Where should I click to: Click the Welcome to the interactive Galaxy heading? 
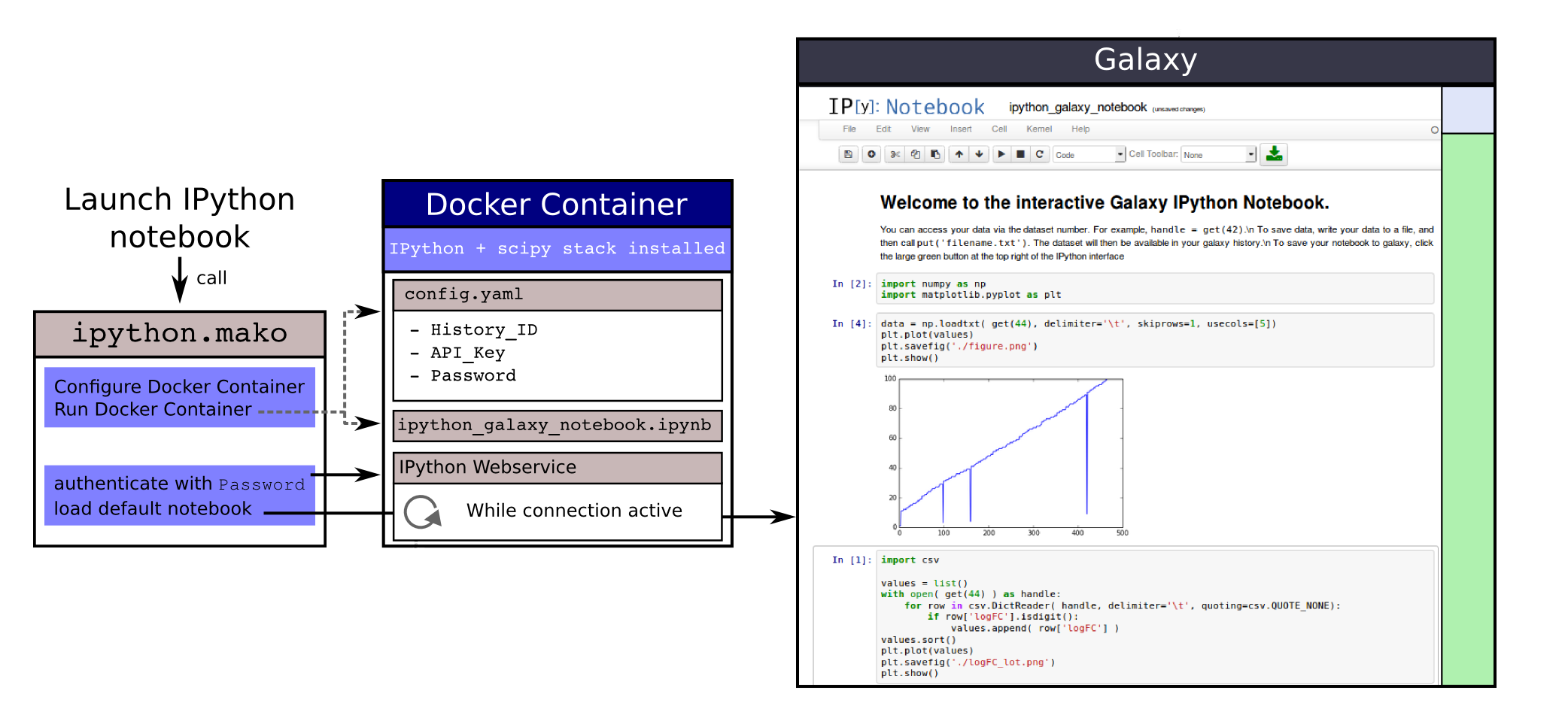point(1105,203)
